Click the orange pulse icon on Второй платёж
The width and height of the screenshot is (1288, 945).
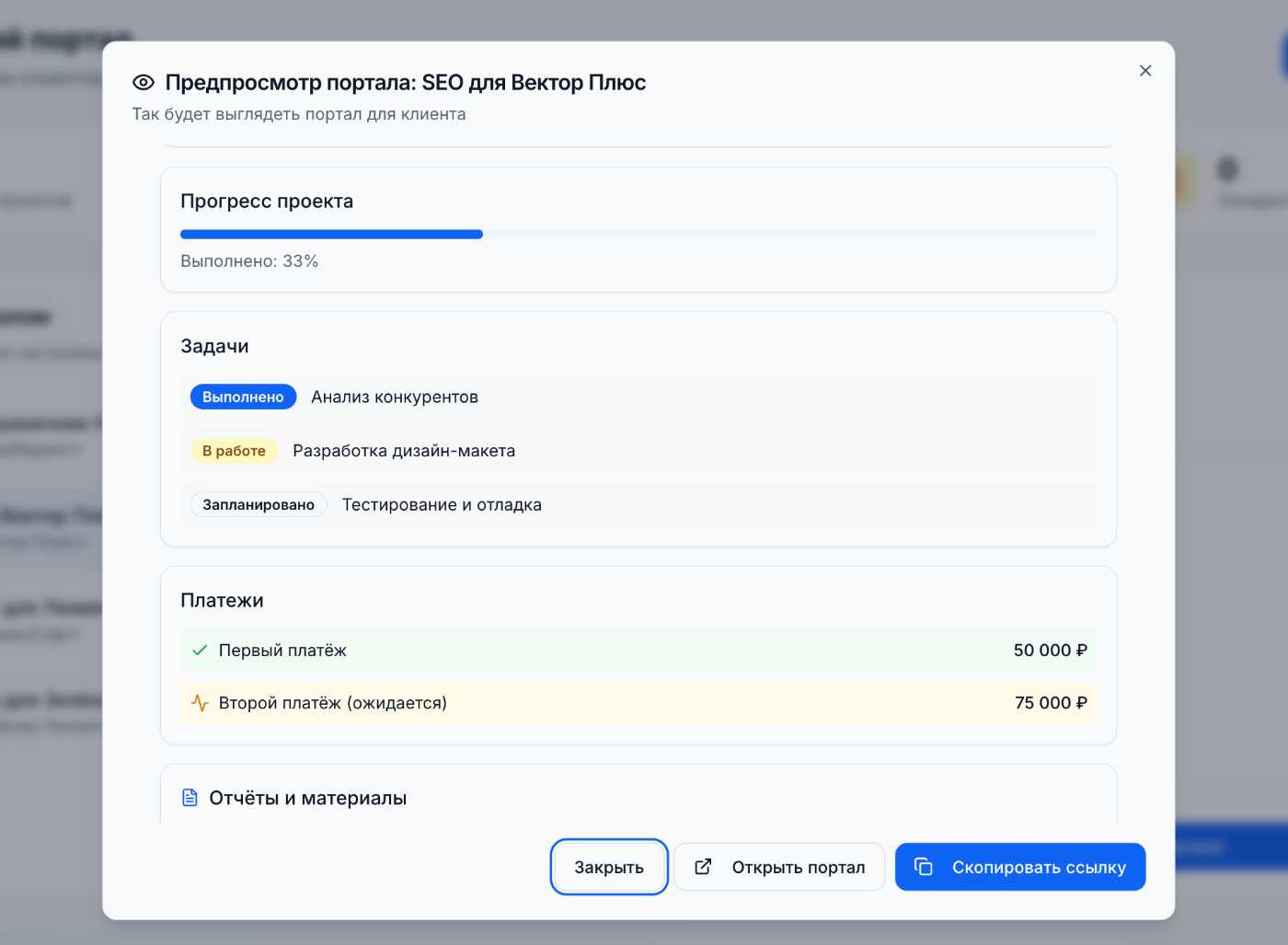200,703
